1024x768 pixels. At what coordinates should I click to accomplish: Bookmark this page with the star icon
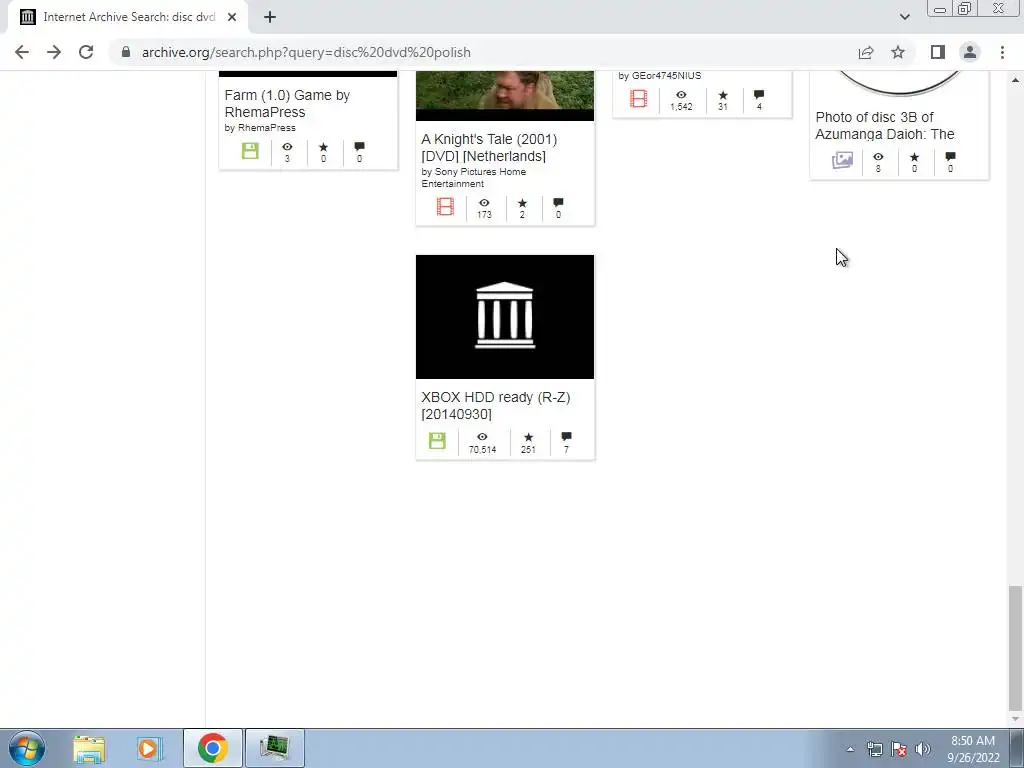click(x=898, y=52)
